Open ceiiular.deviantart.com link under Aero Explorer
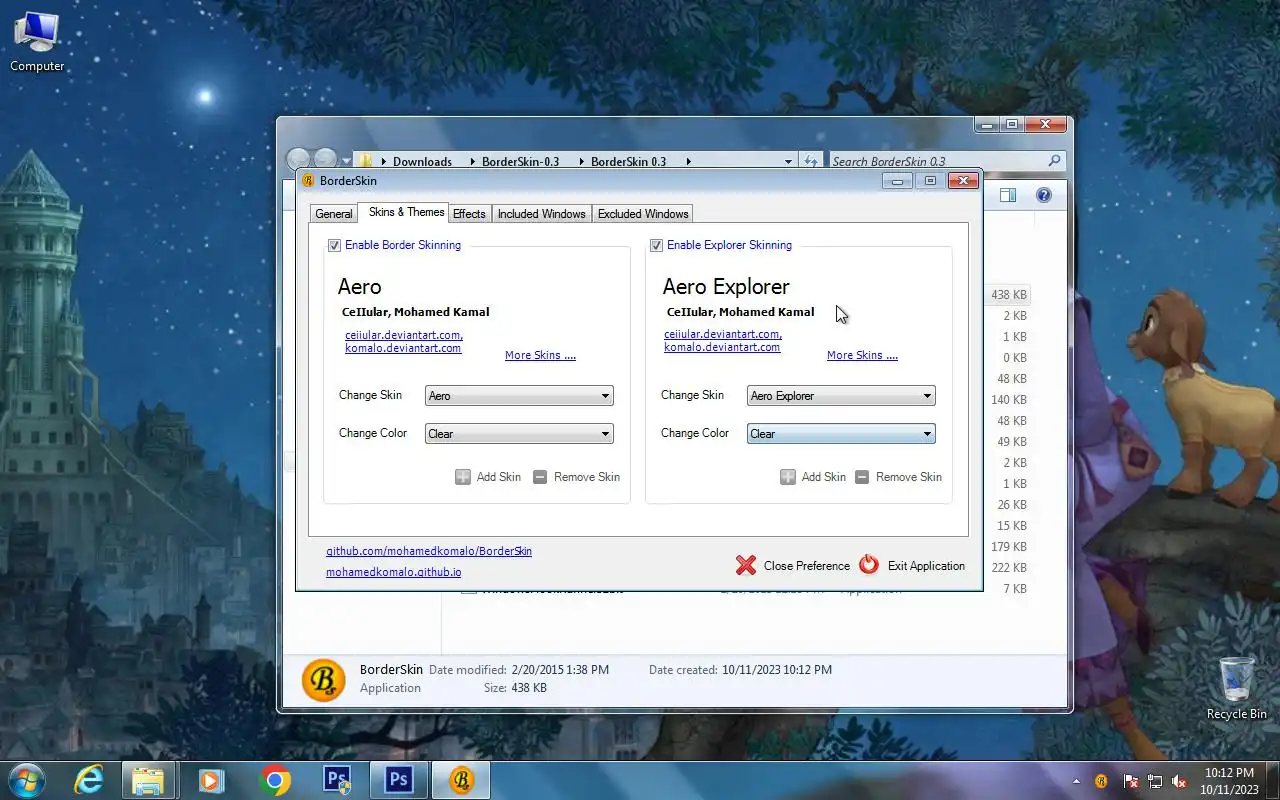Viewport: 1280px width, 800px height. point(723,335)
